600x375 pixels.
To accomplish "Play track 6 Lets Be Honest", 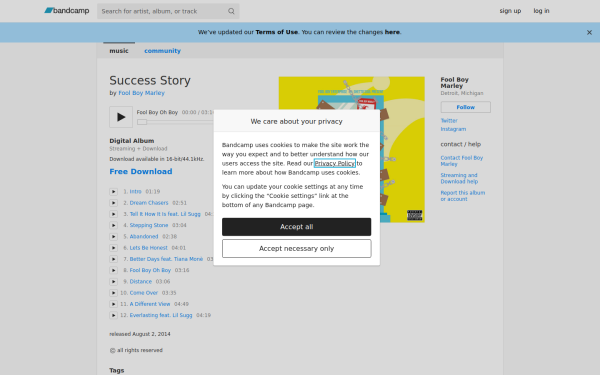I will [x=113, y=248].
